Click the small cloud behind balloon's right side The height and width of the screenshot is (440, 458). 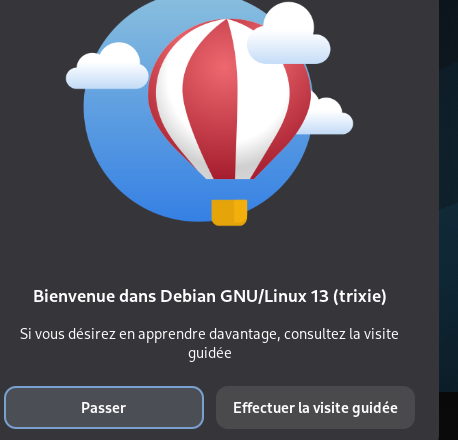point(330,117)
